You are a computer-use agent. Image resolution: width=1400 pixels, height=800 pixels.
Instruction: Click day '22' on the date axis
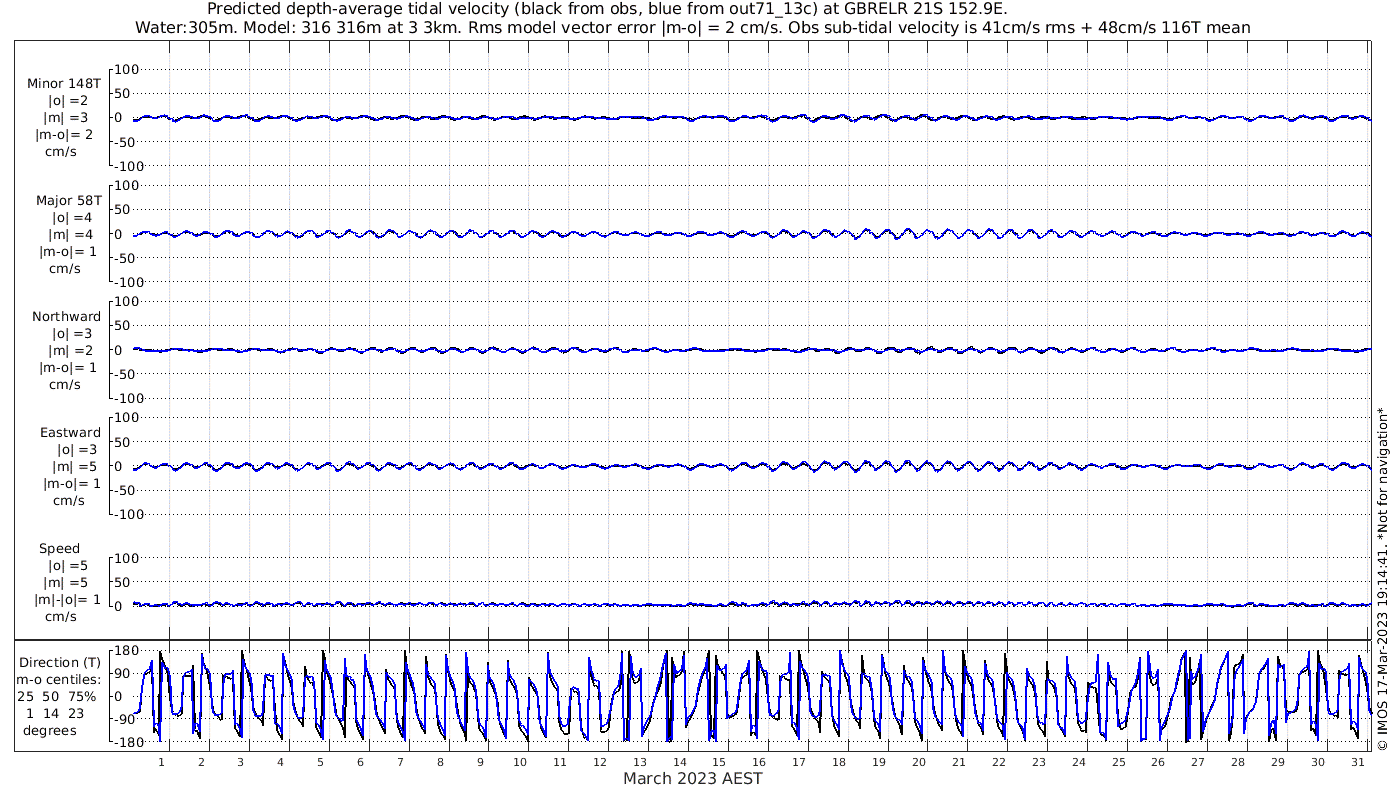[x=999, y=762]
